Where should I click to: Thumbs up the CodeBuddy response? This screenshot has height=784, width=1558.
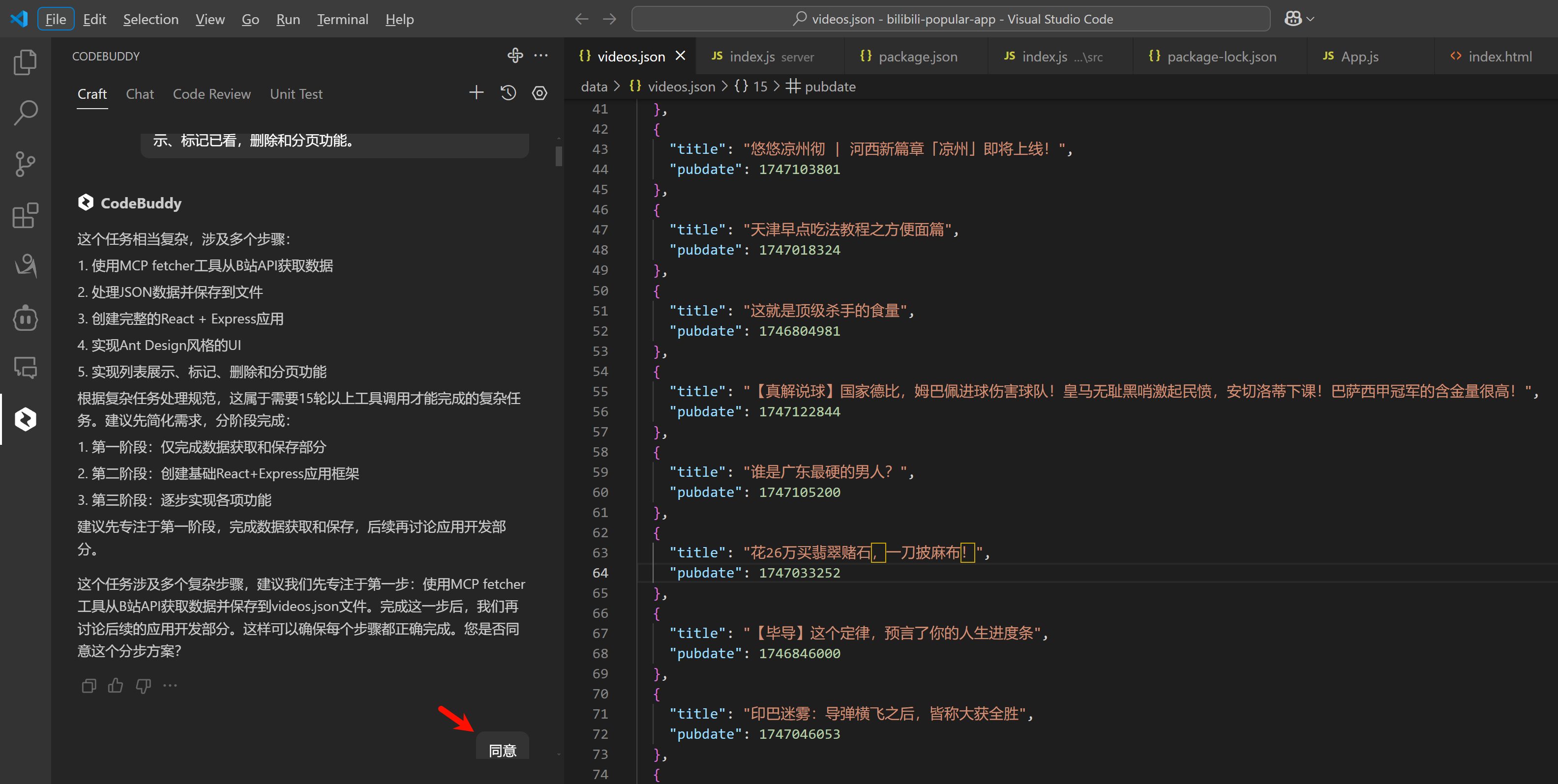click(115, 686)
